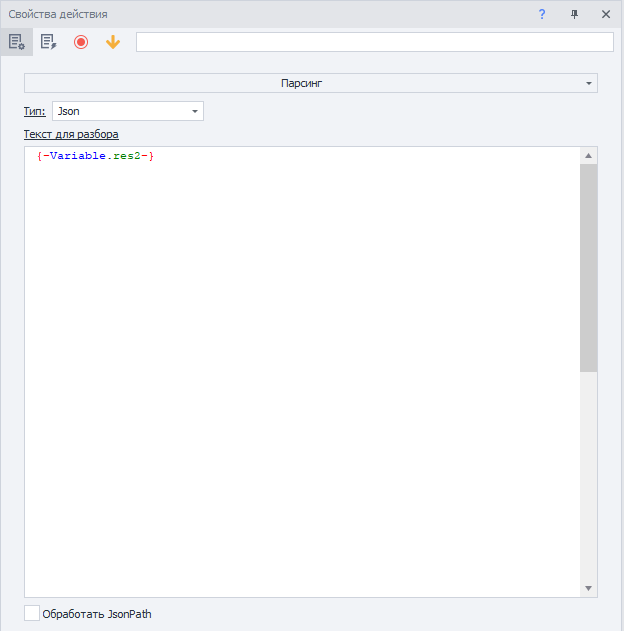
Task: Click the Json value in type field
Action: click(x=69, y=111)
